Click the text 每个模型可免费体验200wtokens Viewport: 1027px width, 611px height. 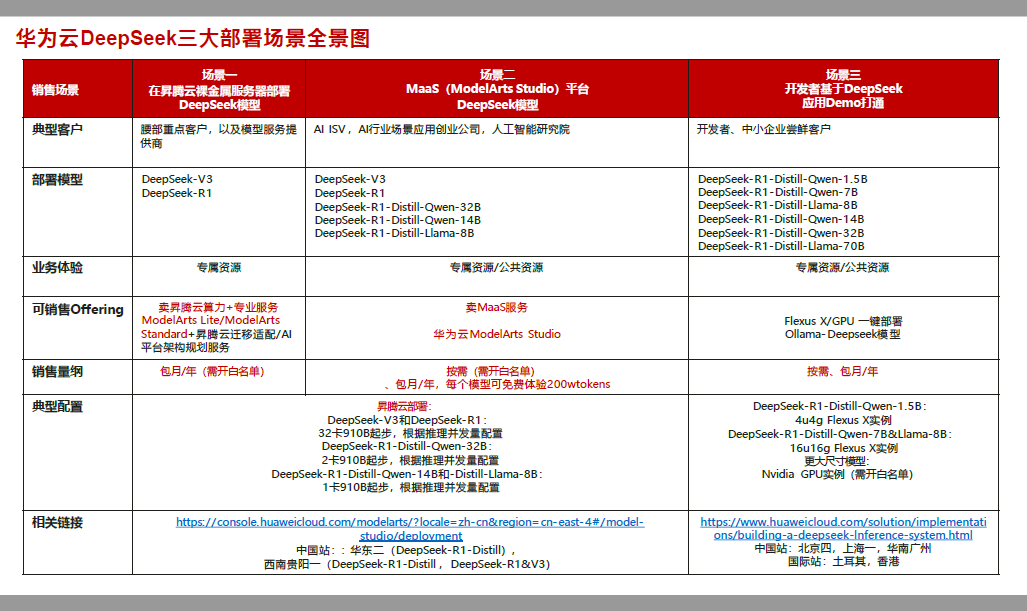point(528,384)
